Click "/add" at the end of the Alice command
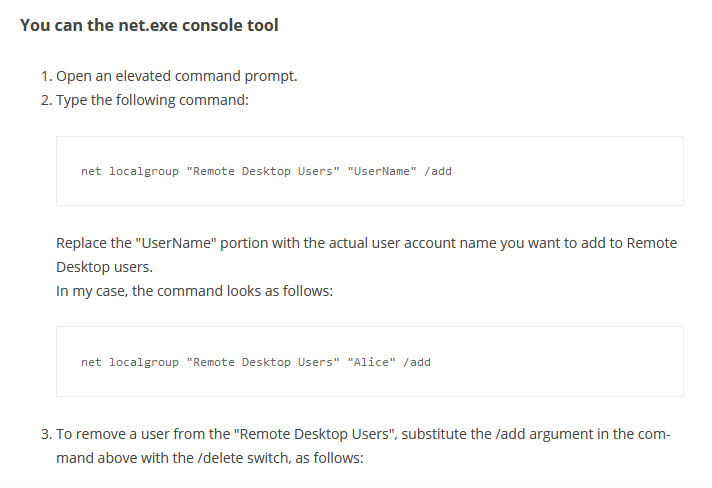 (418, 362)
